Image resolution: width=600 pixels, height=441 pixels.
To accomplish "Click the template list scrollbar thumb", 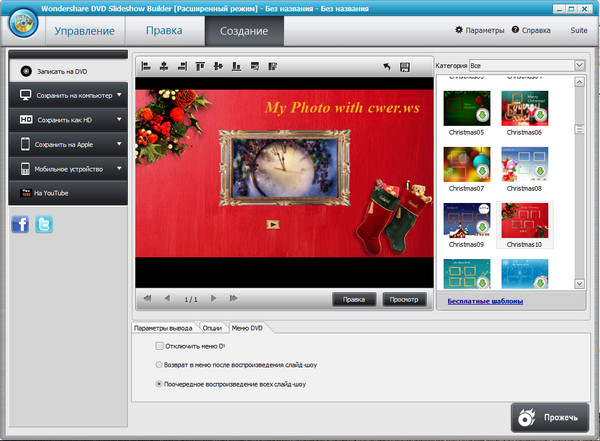I will coord(580,130).
